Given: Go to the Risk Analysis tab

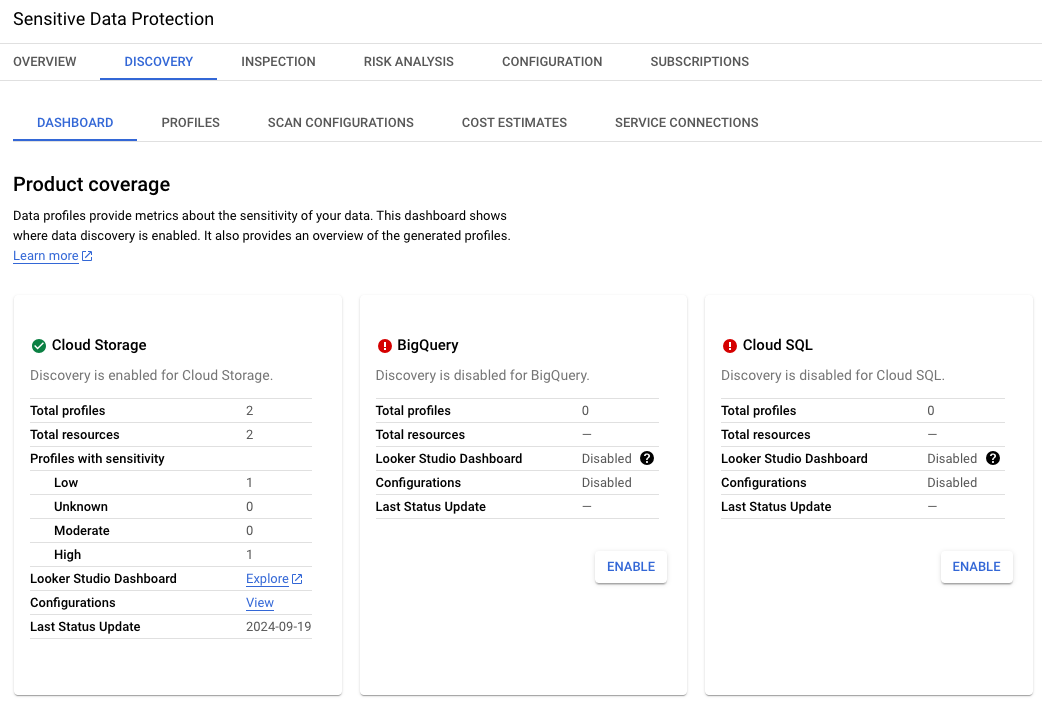Looking at the screenshot, I should coord(409,62).
